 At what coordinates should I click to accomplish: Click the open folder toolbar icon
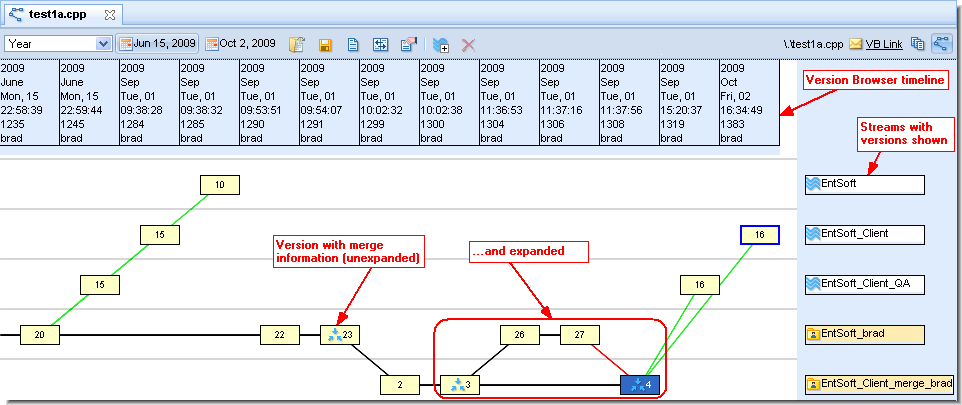(297, 45)
